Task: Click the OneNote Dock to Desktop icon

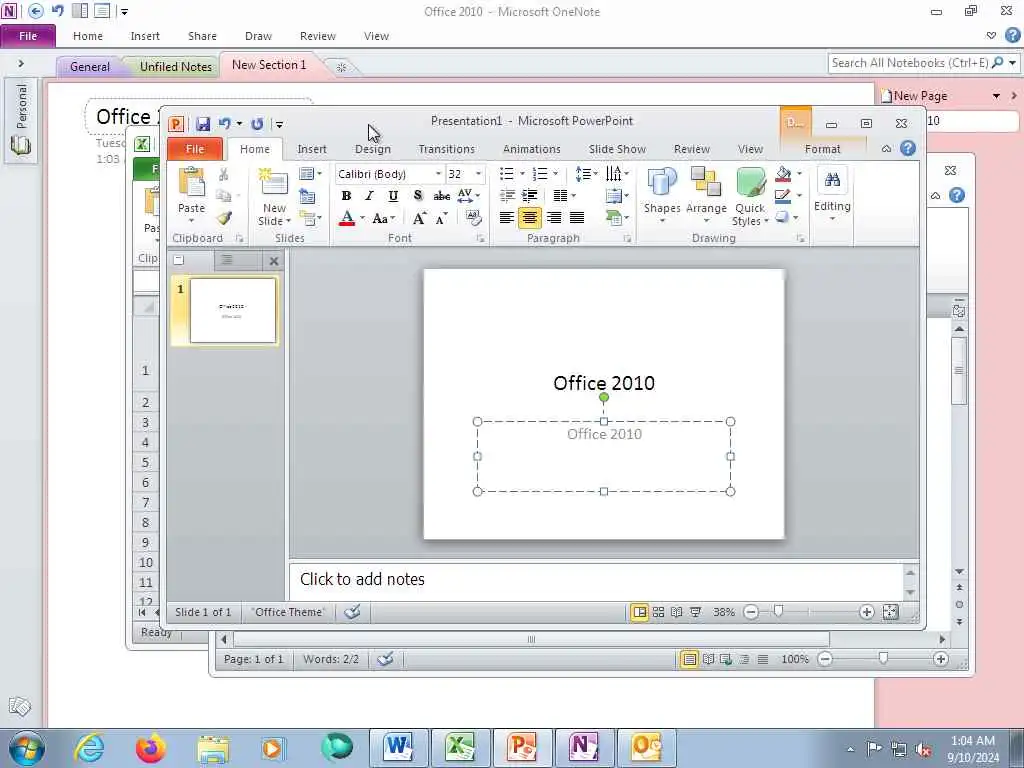Action: pos(80,10)
